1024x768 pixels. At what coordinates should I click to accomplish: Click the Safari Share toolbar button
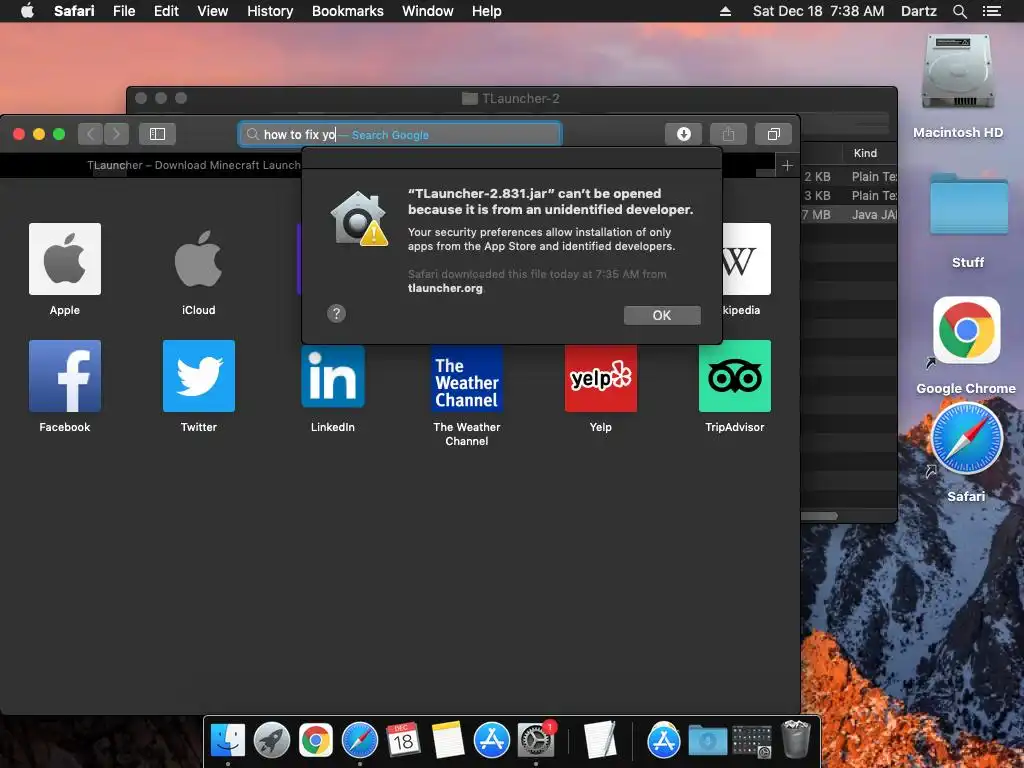click(728, 134)
